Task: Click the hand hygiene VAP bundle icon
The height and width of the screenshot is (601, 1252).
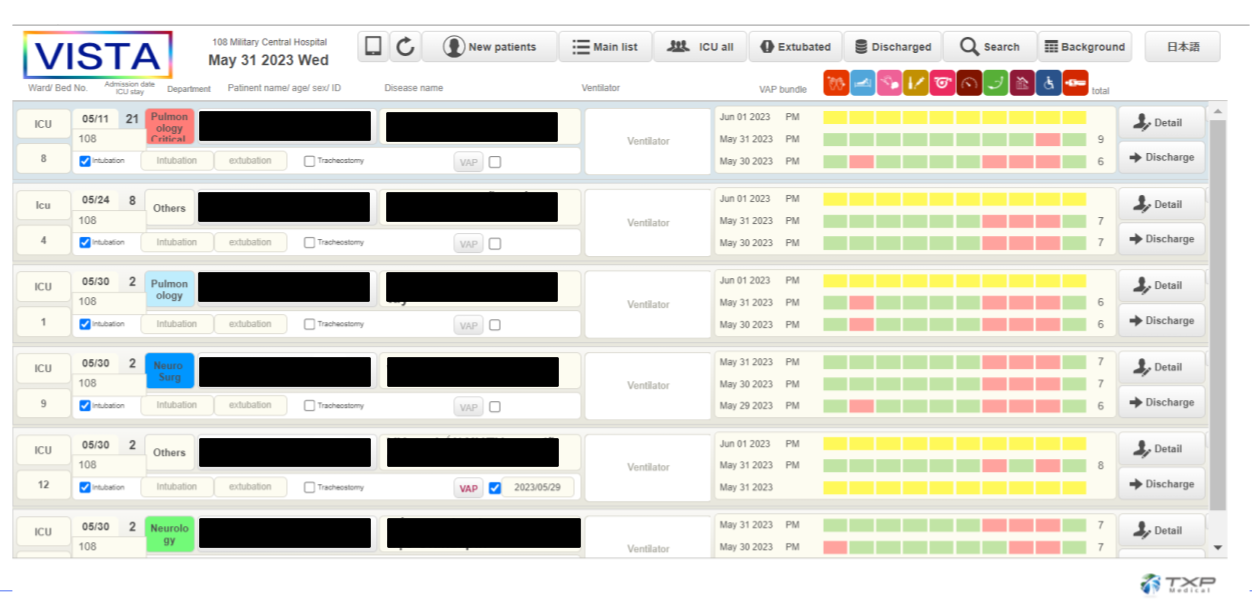Action: [836, 83]
